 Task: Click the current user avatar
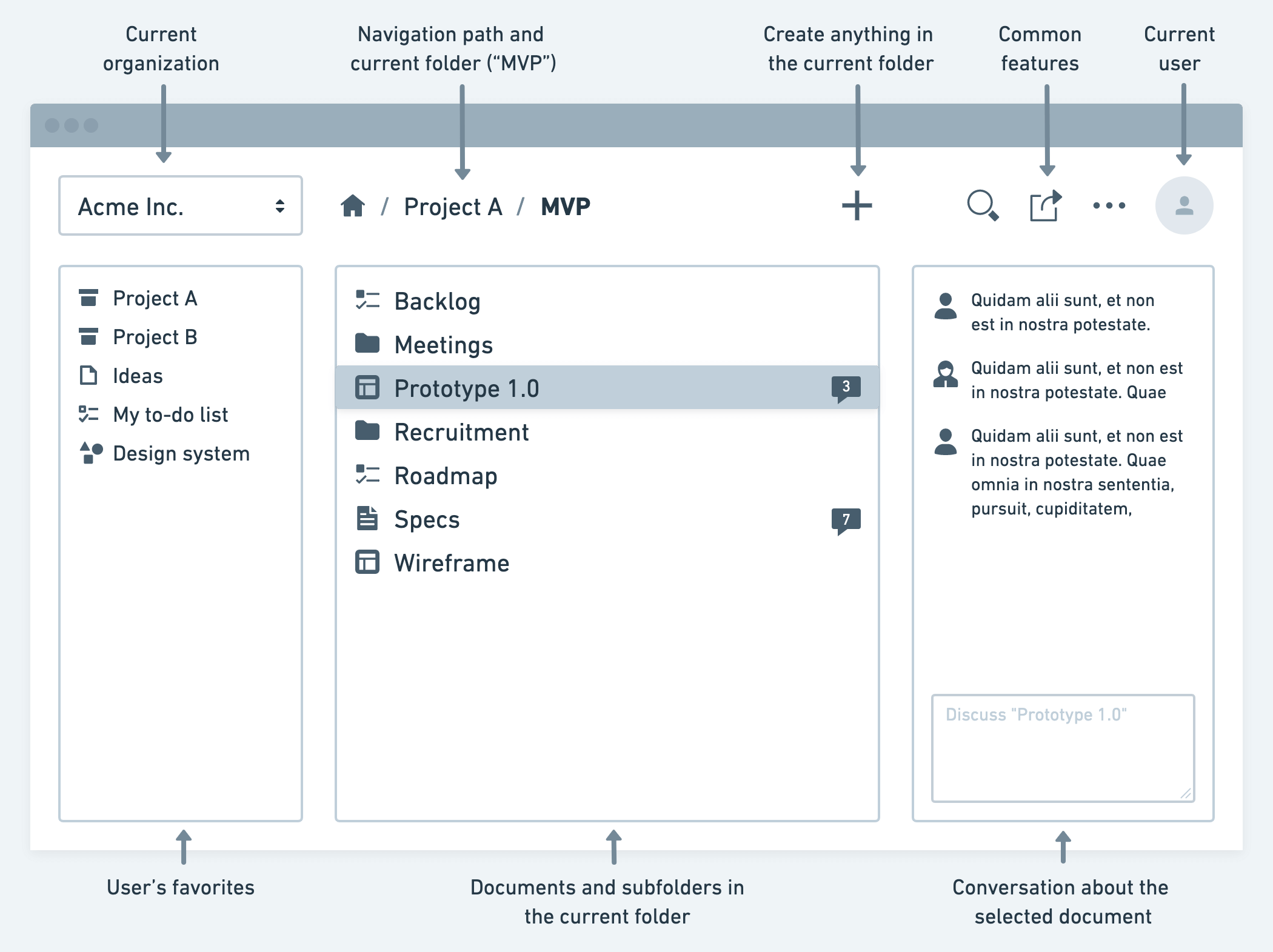(1183, 206)
